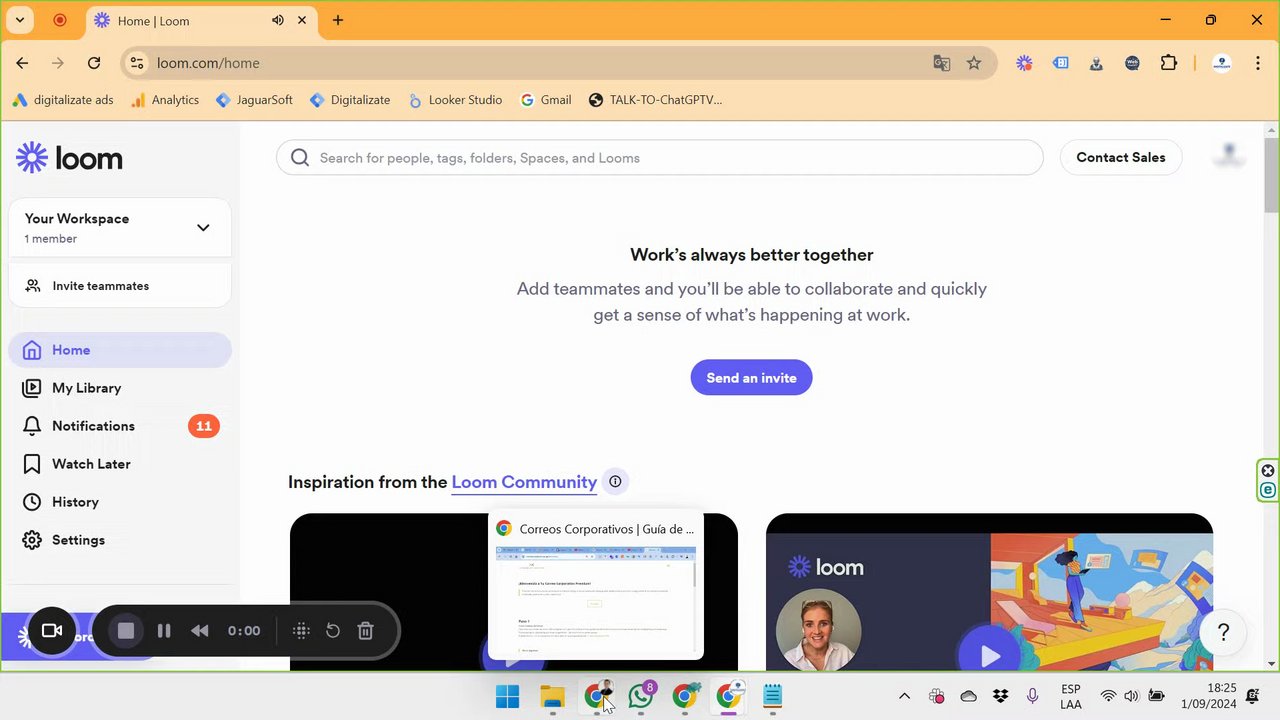Screen dimensions: 1280x720
Task: Open the Looker Studio bookmark
Action: pyautogui.click(x=455, y=100)
